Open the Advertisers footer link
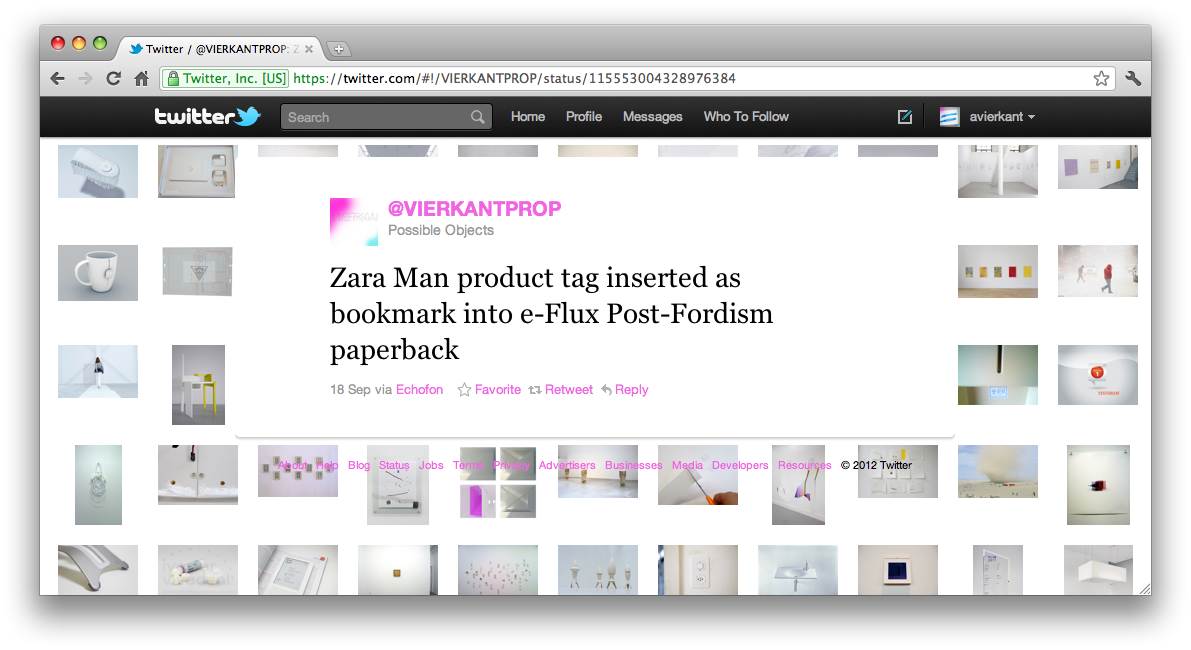This screenshot has width=1191, height=650. click(x=567, y=465)
